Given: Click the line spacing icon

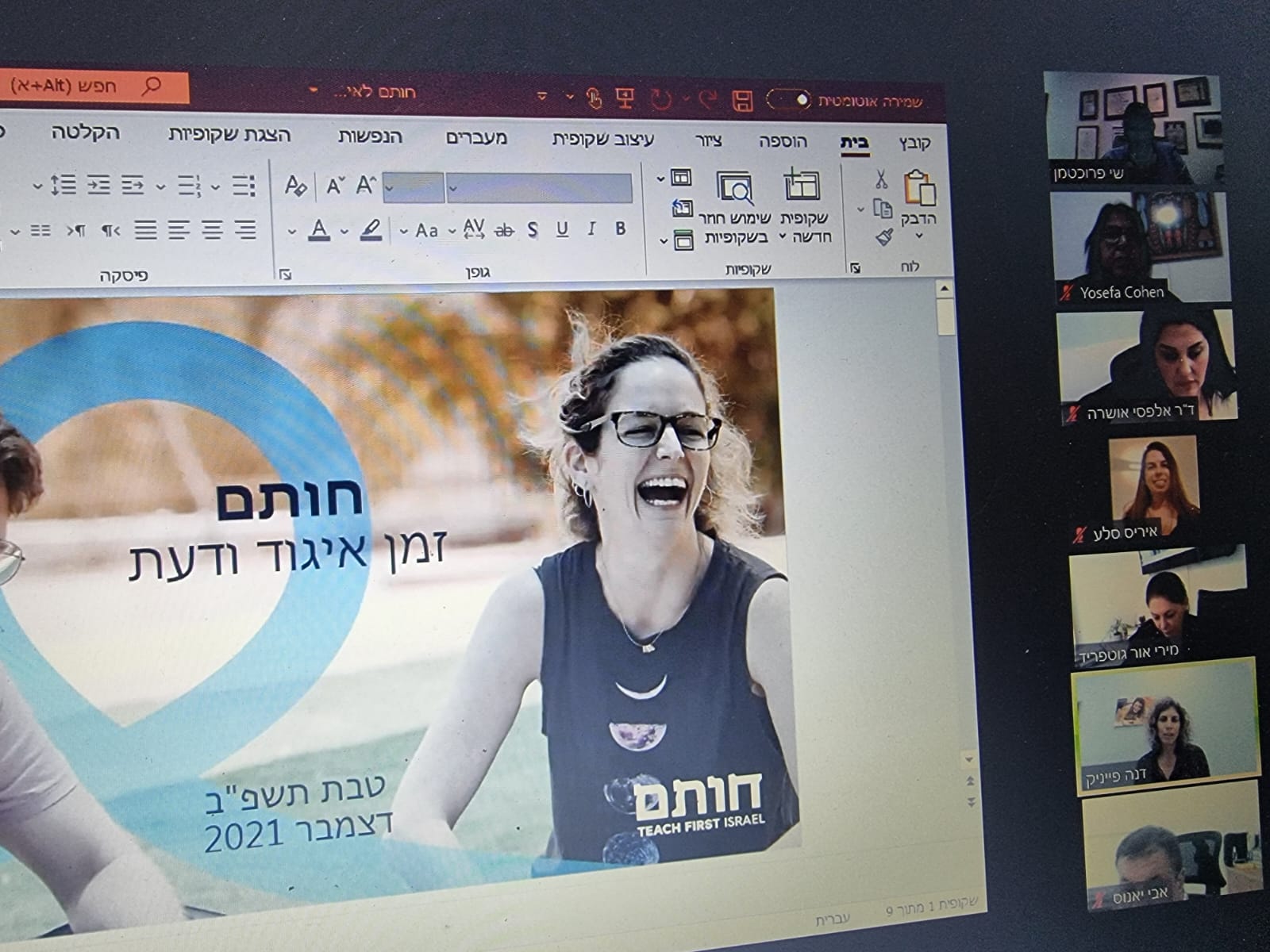Looking at the screenshot, I should (x=63, y=186).
